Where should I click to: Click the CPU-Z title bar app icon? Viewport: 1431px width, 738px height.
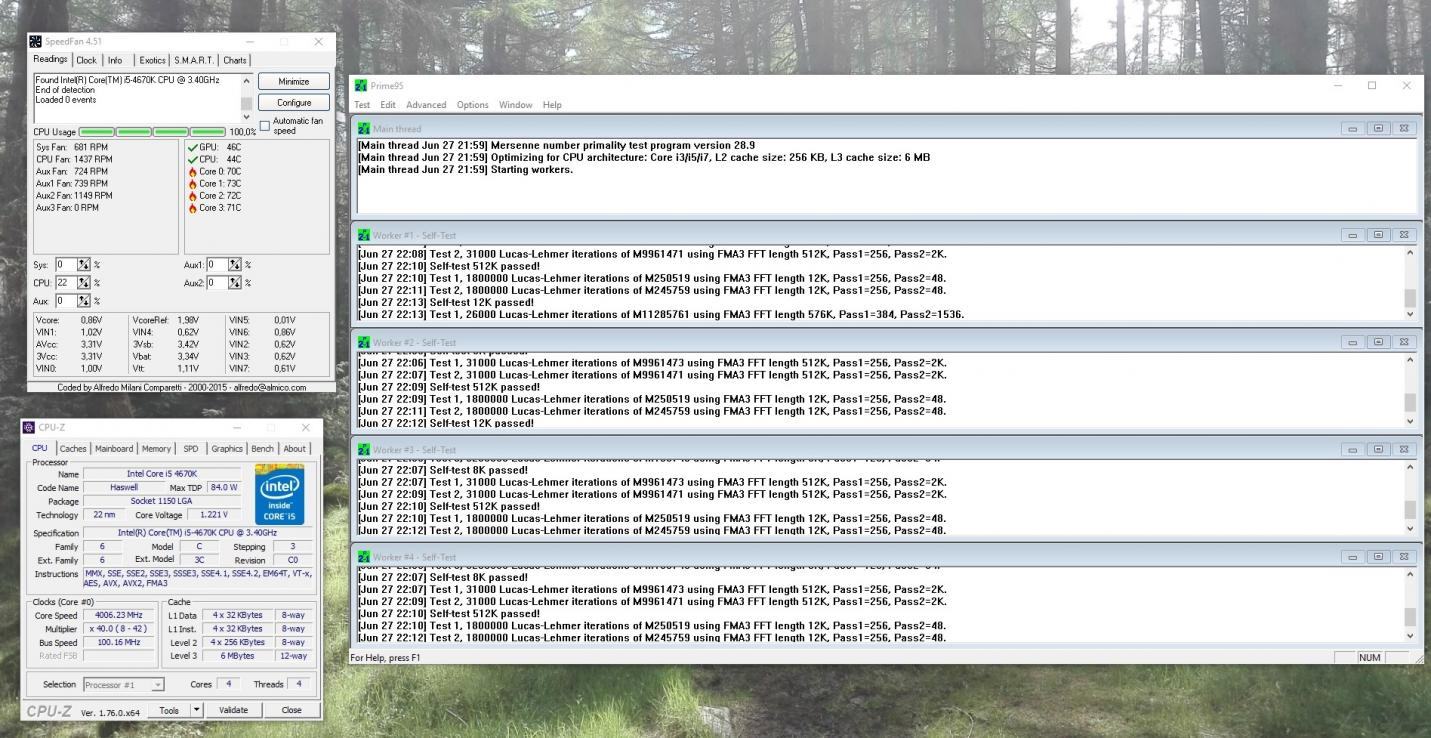coord(28,427)
